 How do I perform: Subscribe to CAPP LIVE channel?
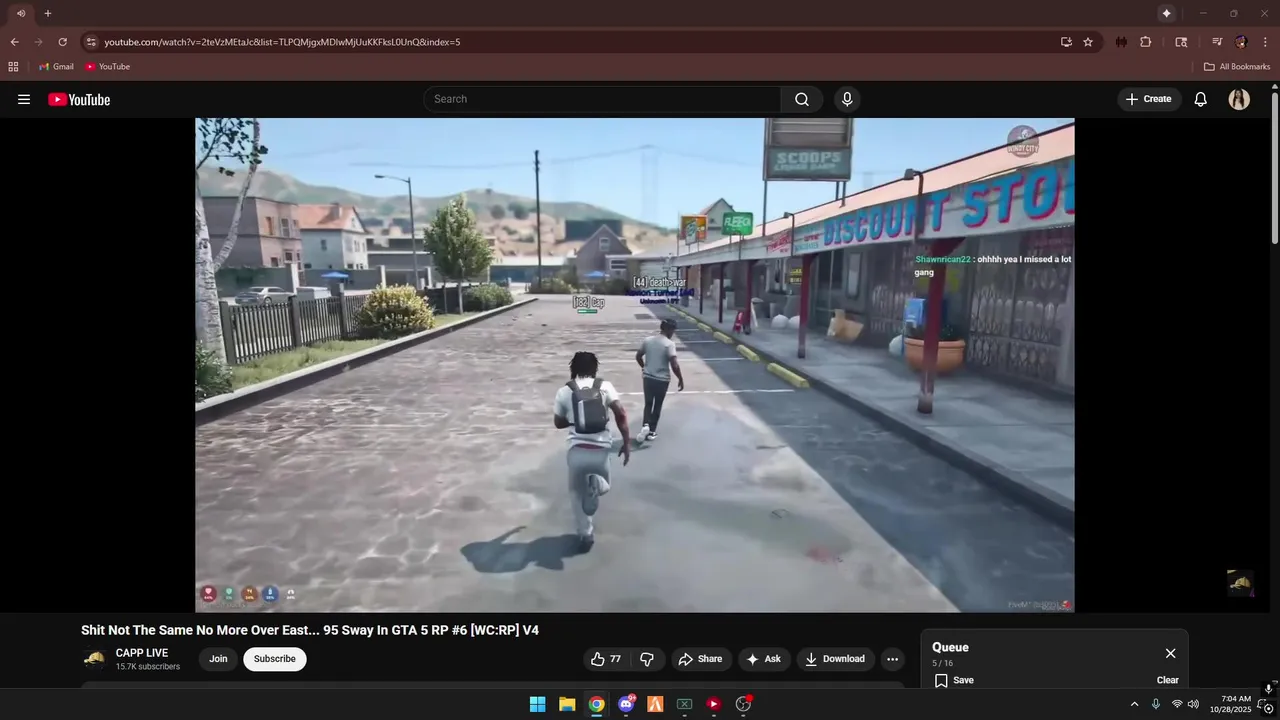click(x=274, y=659)
